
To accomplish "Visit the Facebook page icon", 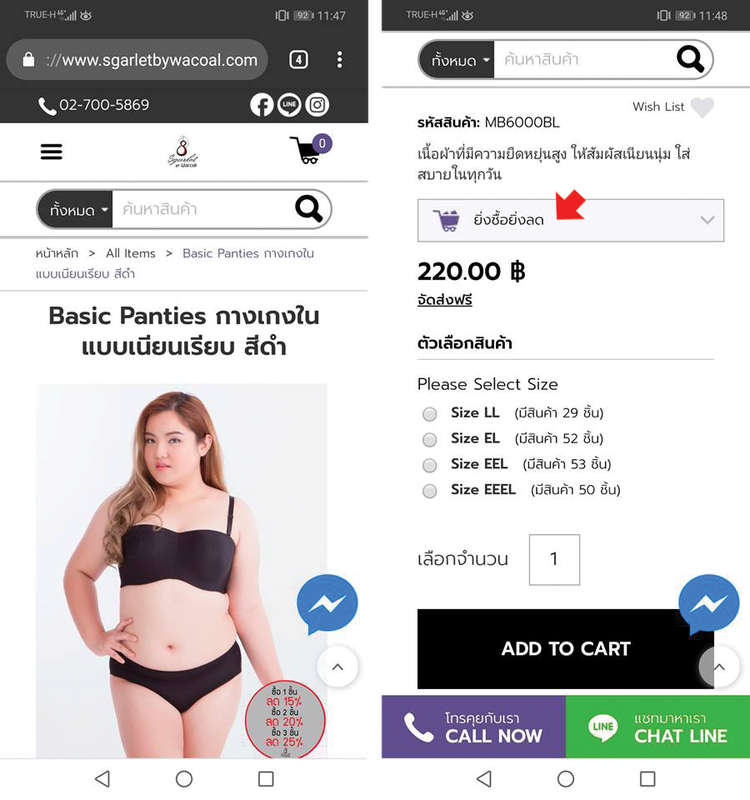I will [262, 105].
